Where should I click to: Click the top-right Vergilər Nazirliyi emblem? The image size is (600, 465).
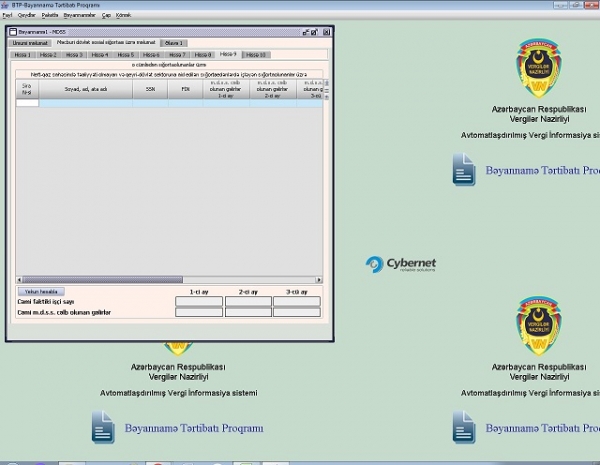[546, 66]
